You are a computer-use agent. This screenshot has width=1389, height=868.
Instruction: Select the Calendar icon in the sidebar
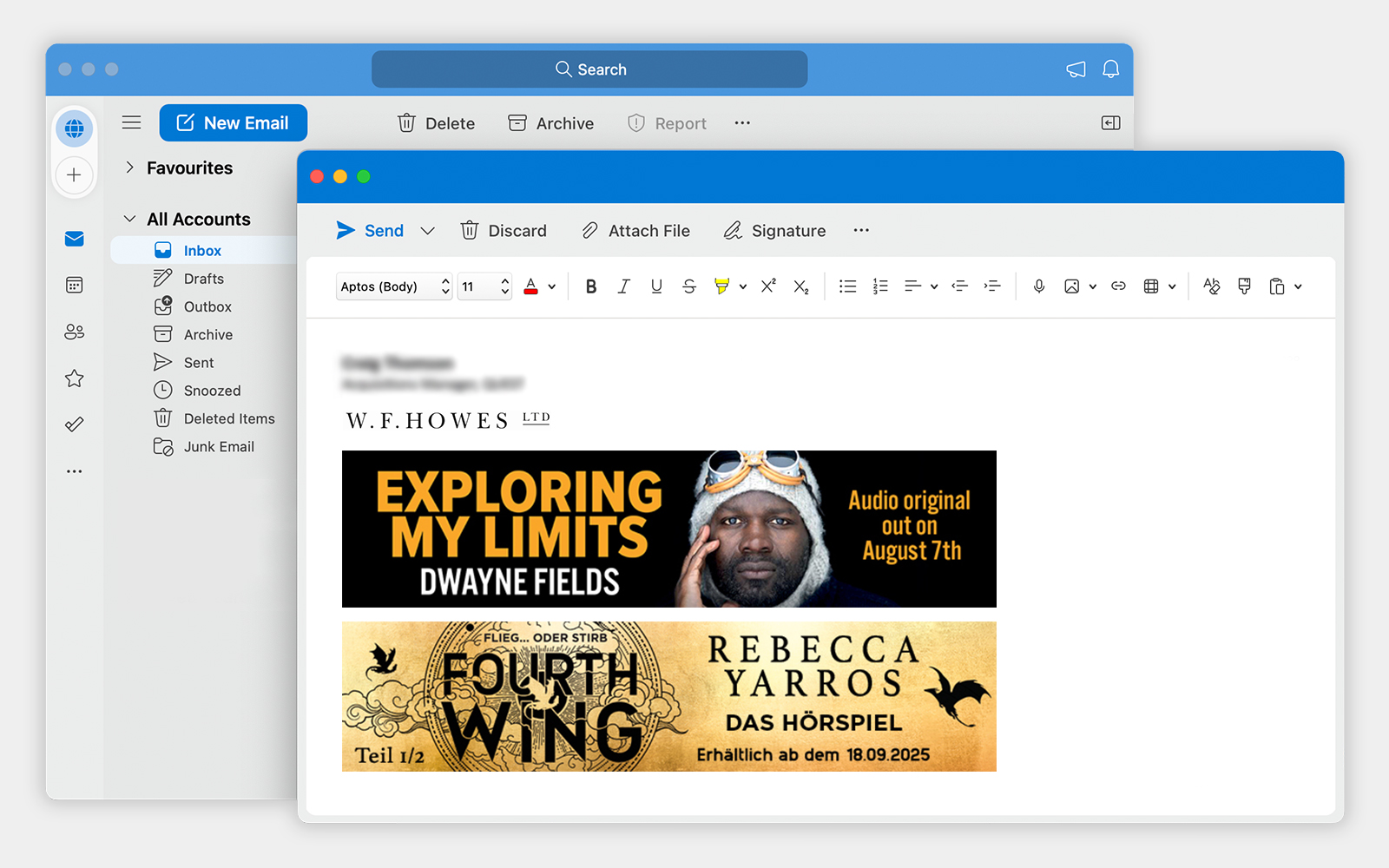tap(75, 285)
